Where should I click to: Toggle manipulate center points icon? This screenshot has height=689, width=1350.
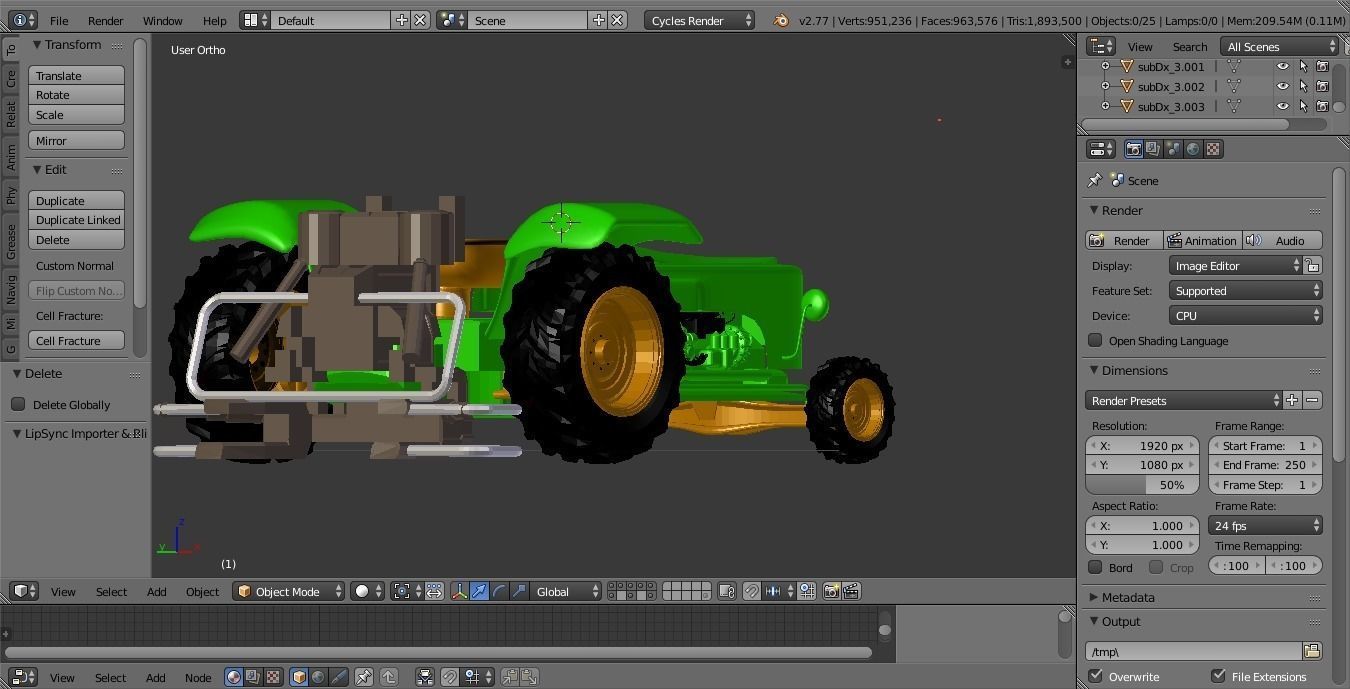coord(434,591)
